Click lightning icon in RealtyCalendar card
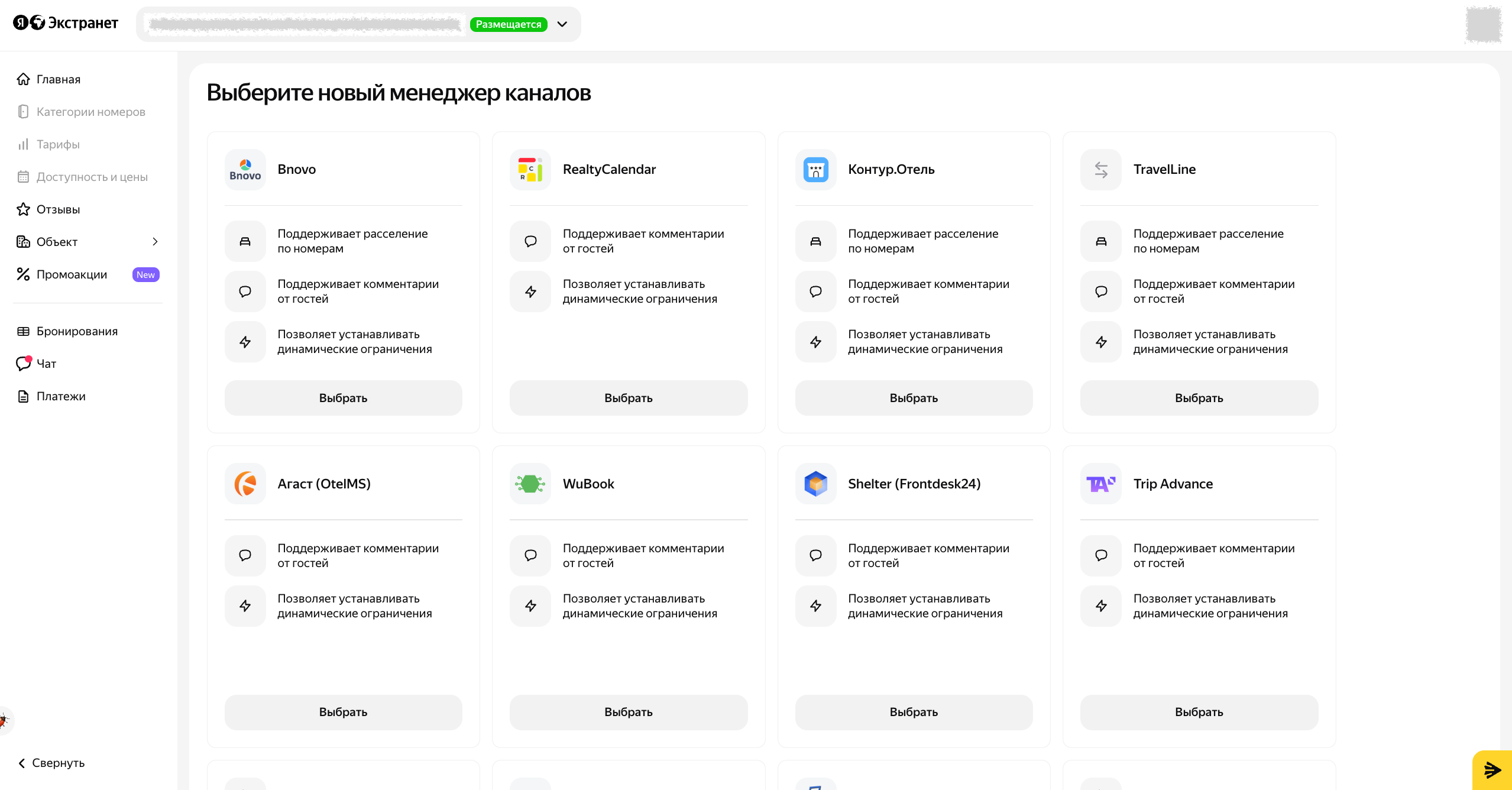Viewport: 1512px width, 790px height. (x=530, y=292)
